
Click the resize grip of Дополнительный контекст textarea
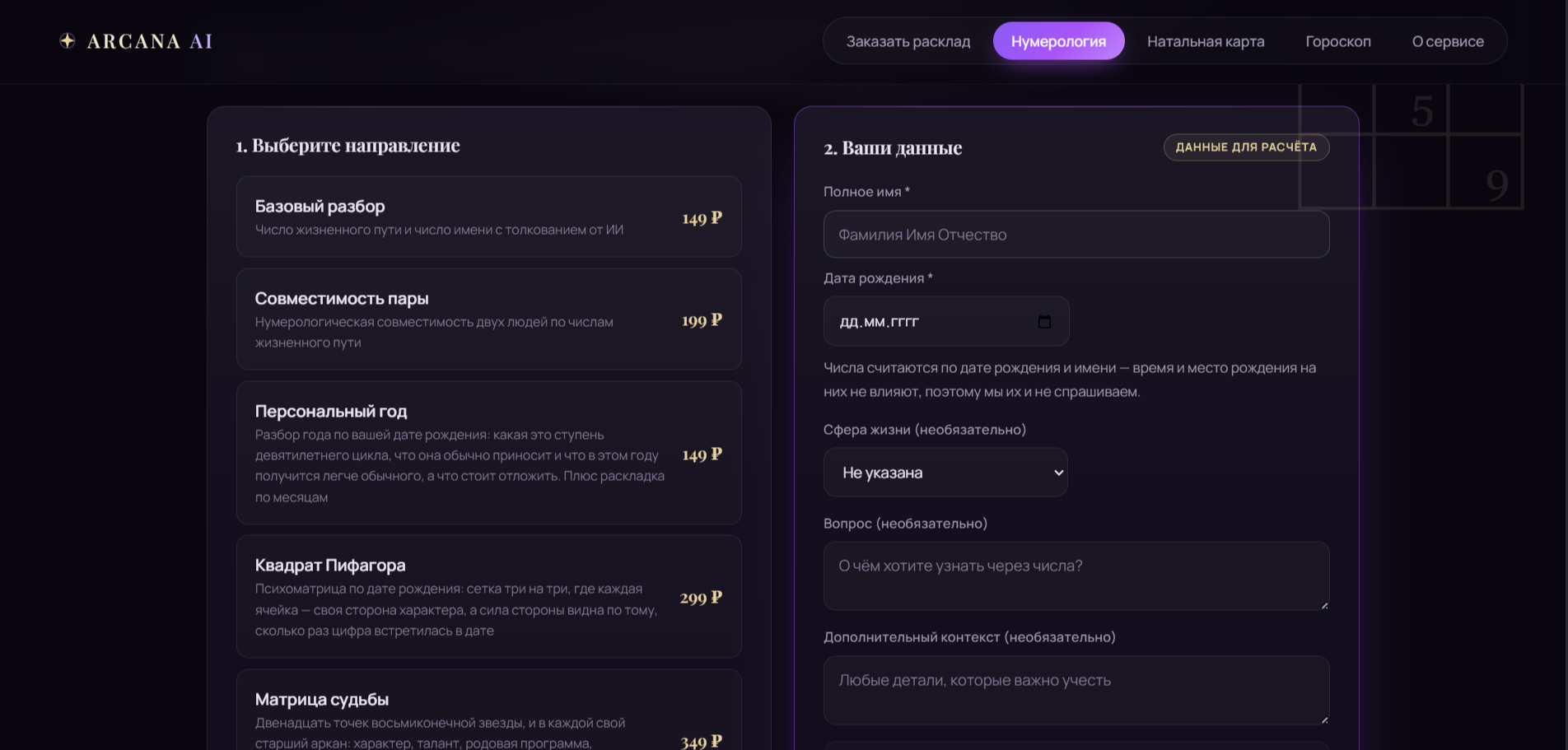[x=1324, y=720]
